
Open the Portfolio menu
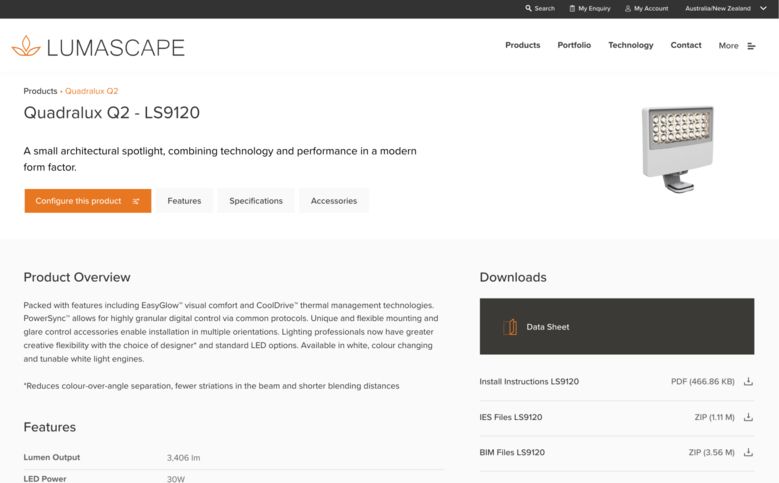(574, 45)
